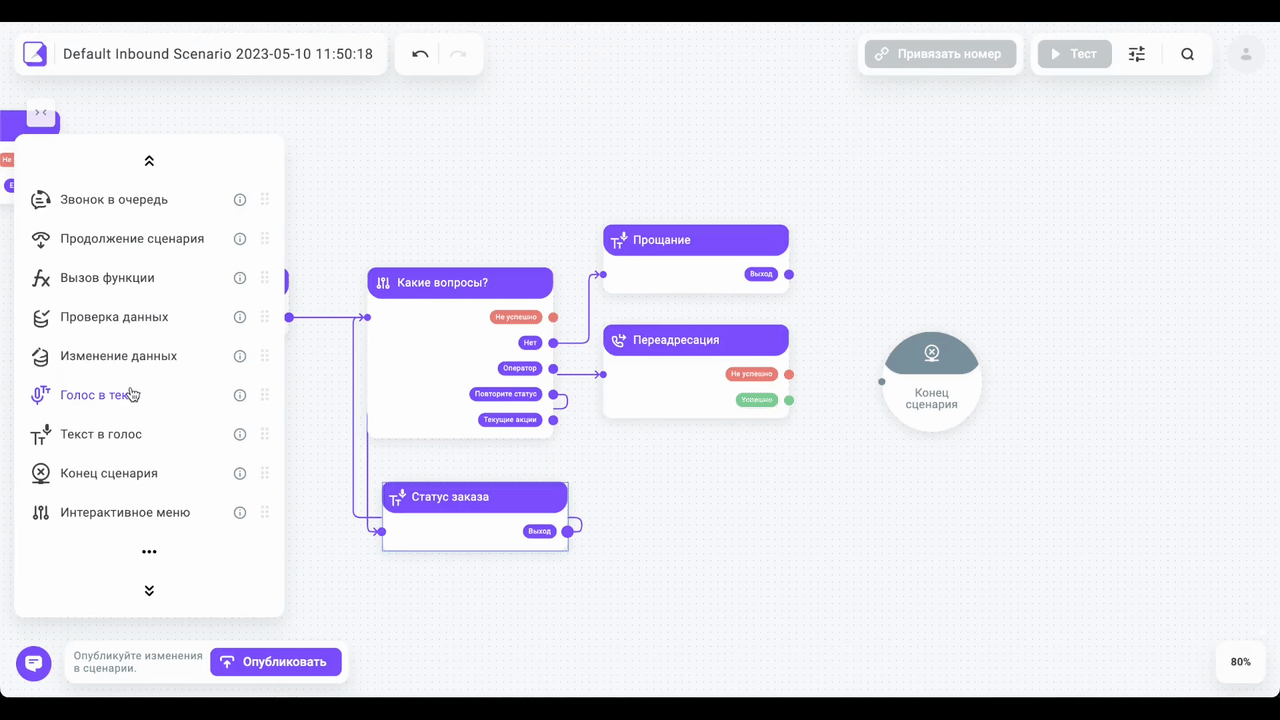
Task: Select the Конец сценария end node
Action: tap(932, 382)
